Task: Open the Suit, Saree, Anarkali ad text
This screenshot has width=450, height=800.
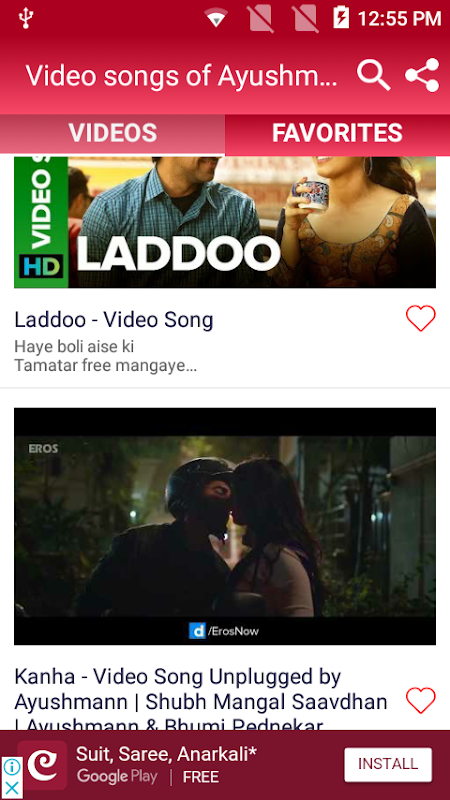Action: point(166,754)
